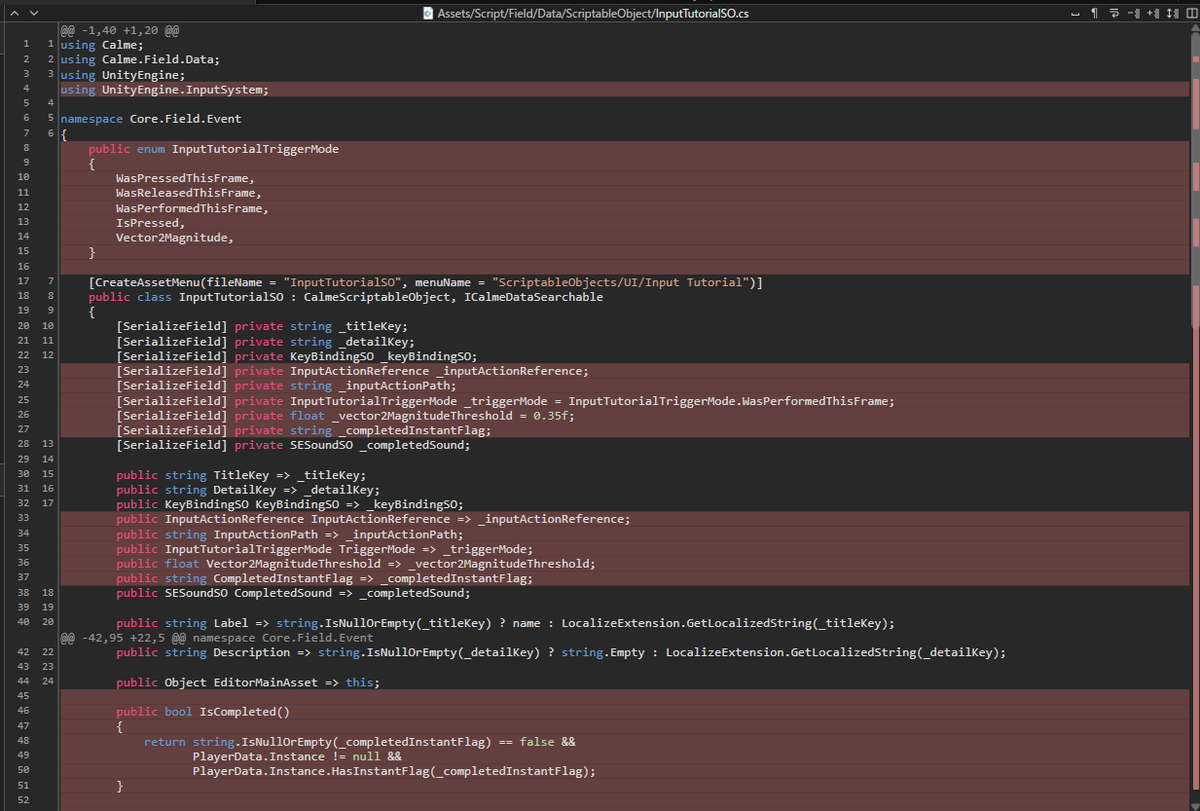This screenshot has height=811, width=1200.
Task: Click the public string Description property line
Action: (x=561, y=652)
